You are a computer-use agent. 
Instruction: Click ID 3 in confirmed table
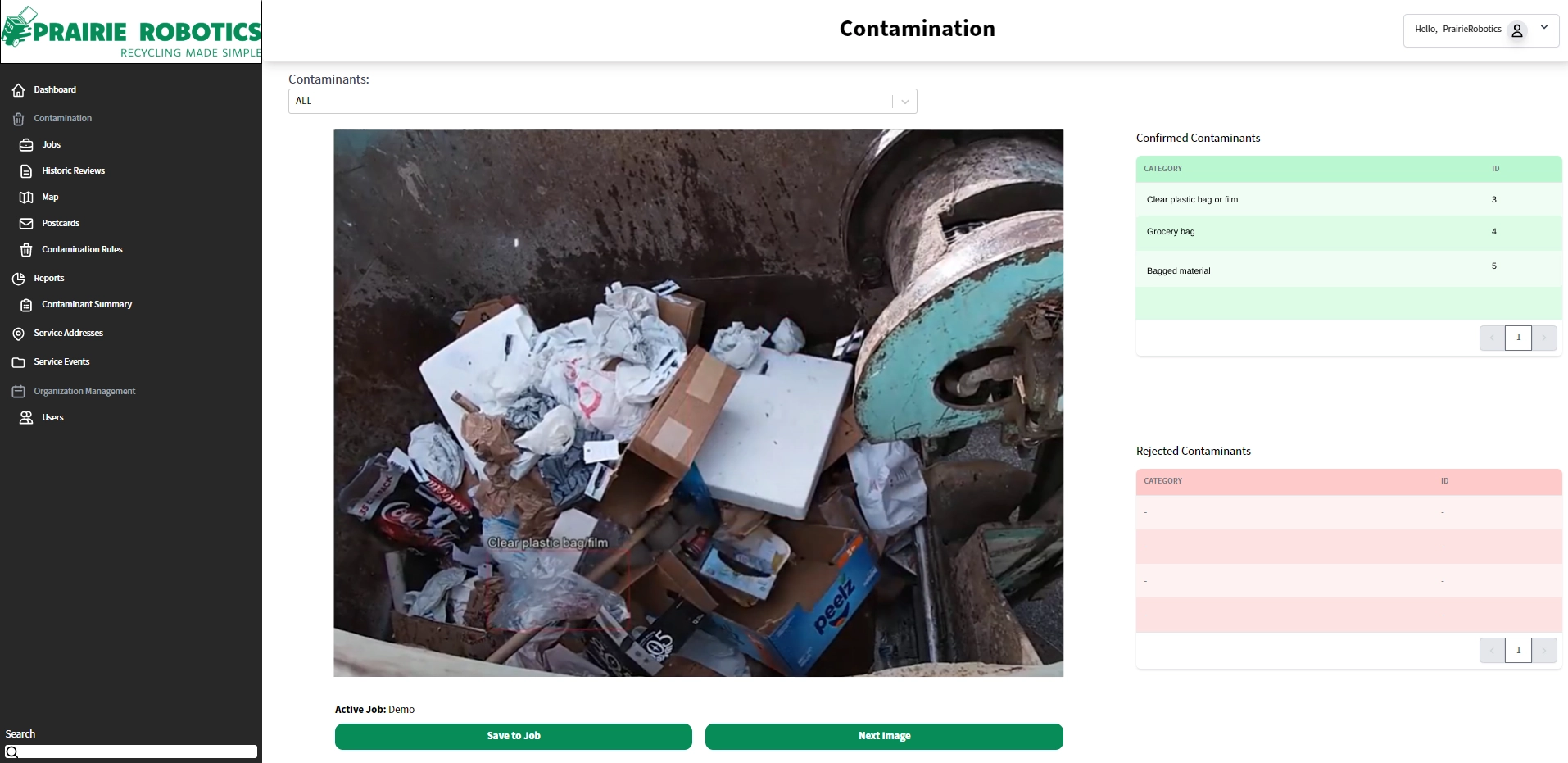pos(1494,199)
